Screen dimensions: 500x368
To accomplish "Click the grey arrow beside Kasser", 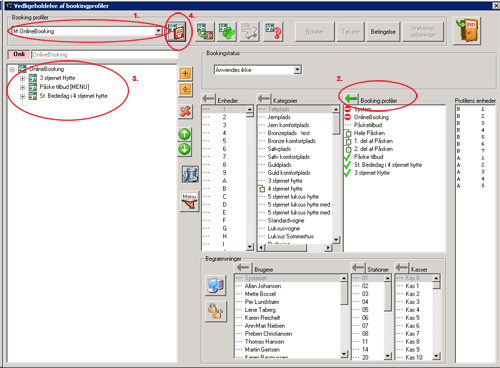I will pyautogui.click(x=402, y=267).
